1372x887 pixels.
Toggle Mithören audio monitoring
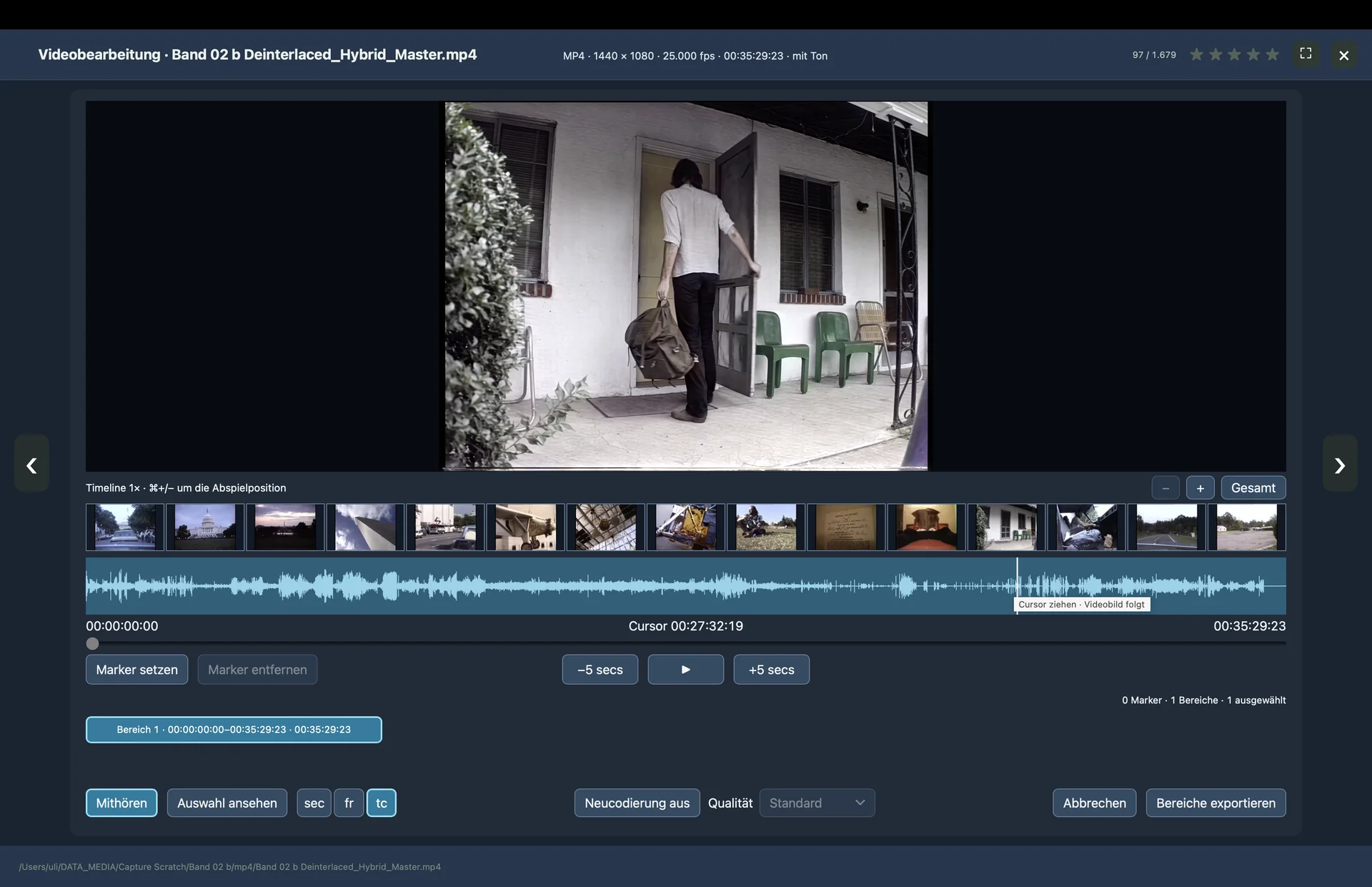[121, 803]
